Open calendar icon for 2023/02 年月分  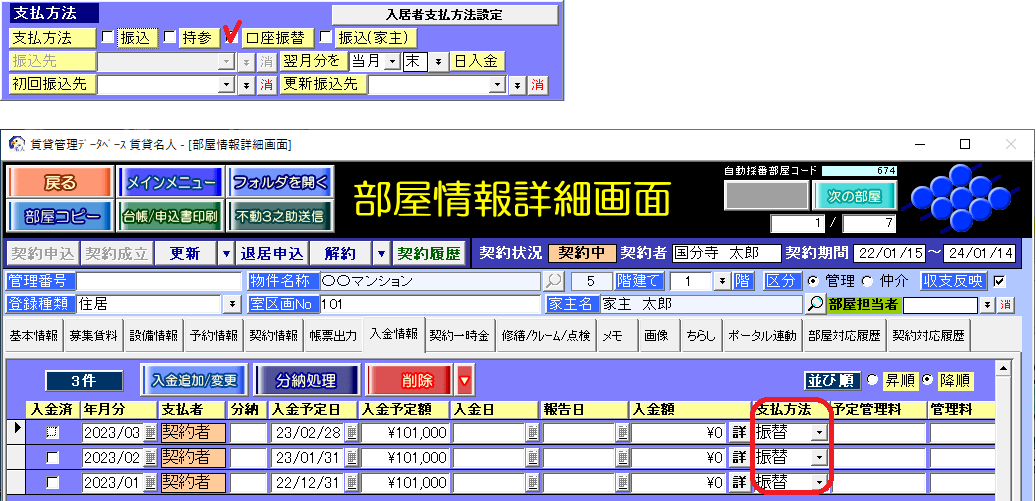[x=150, y=457]
